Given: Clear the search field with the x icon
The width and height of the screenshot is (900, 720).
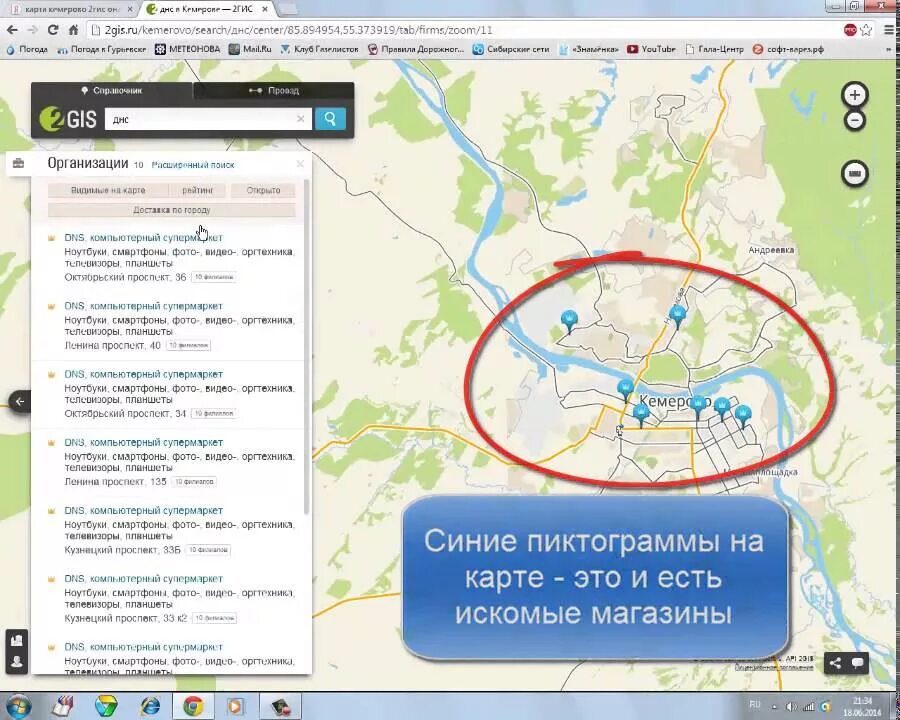Looking at the screenshot, I should (300, 119).
